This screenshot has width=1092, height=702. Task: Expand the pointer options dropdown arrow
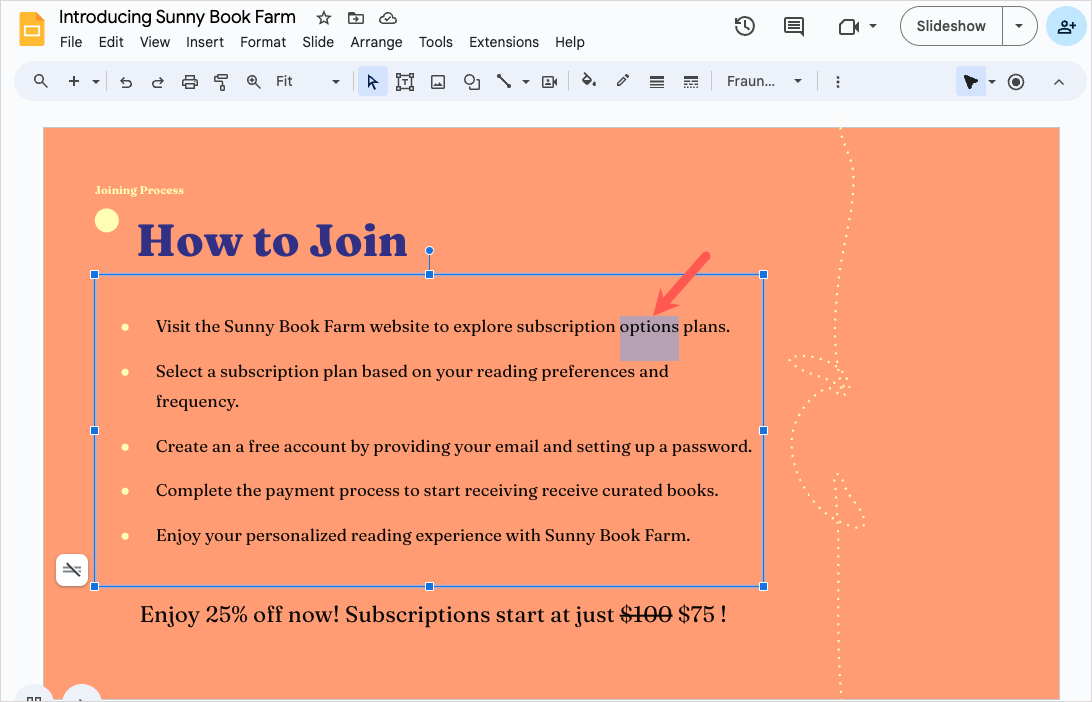click(992, 82)
